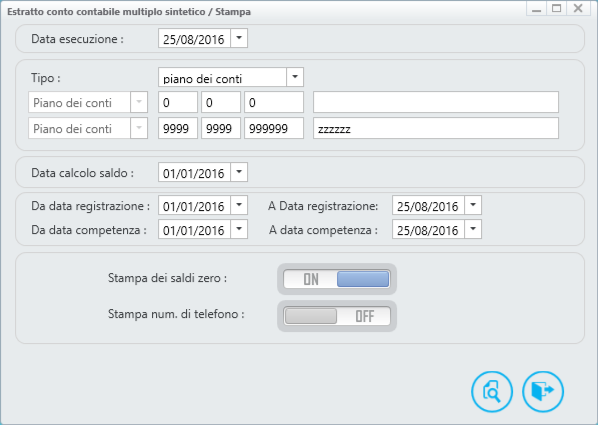Open Data calcolo saldo calendar arrow
This screenshot has height=425, width=598.
tap(239, 172)
